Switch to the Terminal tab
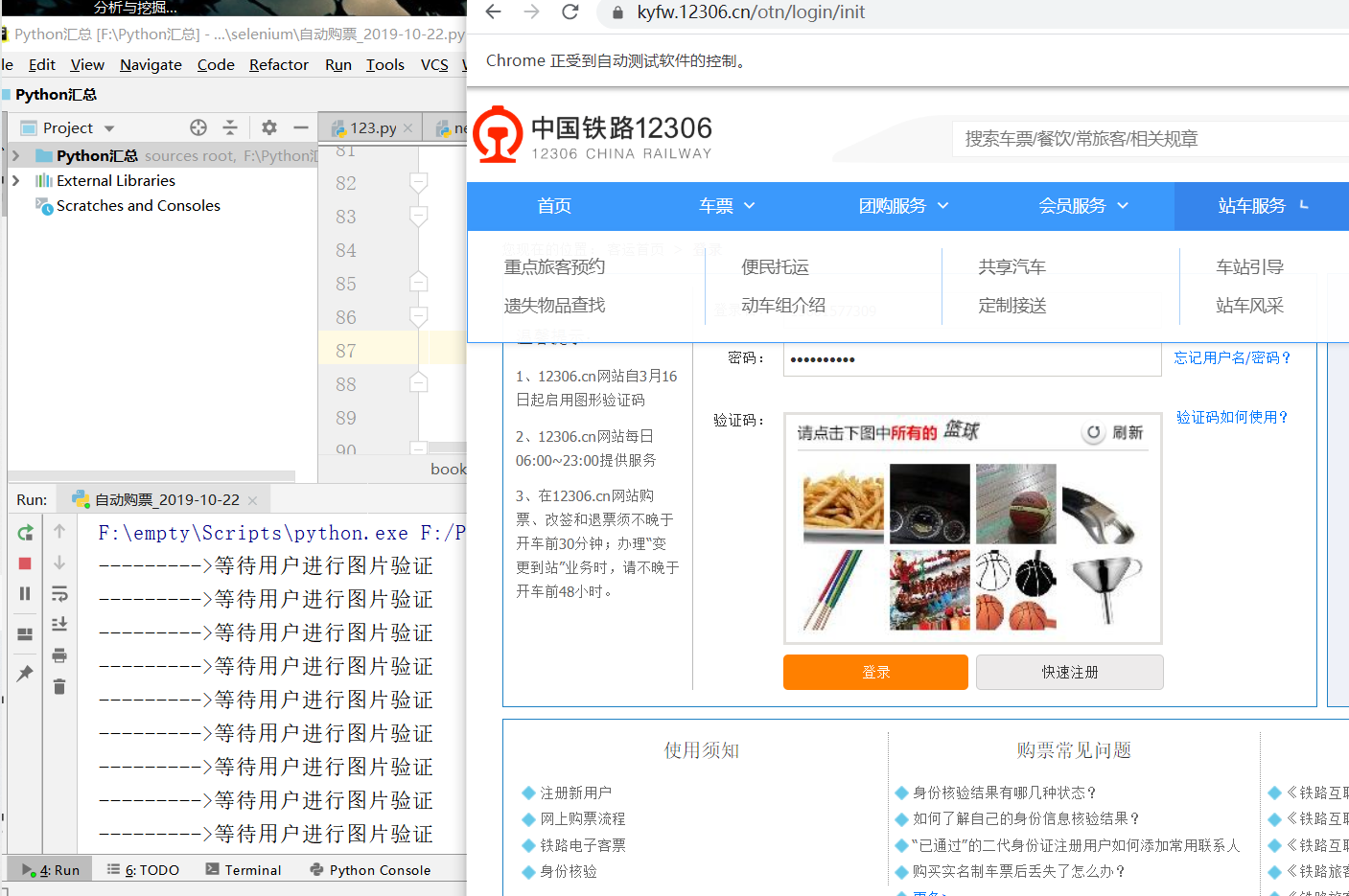This screenshot has width=1349, height=896. [243, 869]
